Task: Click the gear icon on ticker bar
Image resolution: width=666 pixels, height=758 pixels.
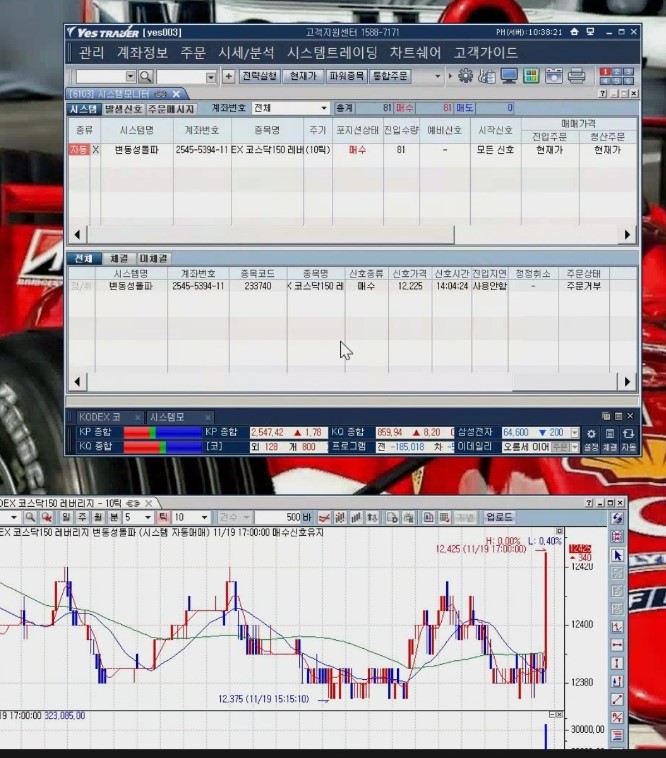Action: 591,433
